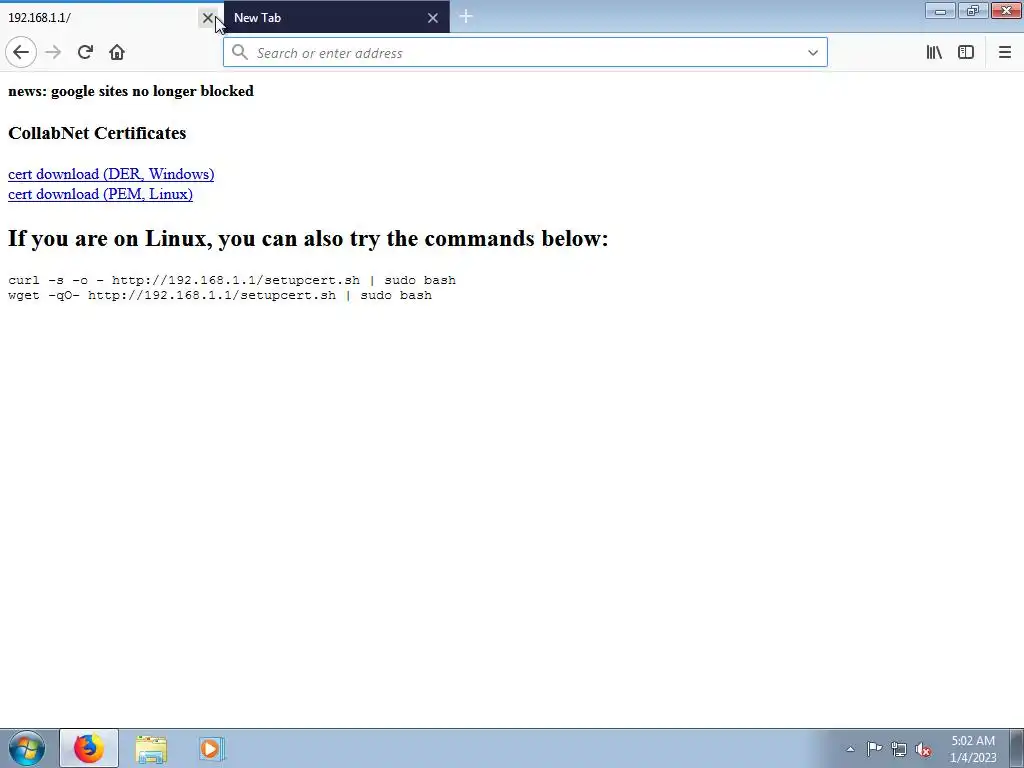Click the google sites news line

(x=131, y=91)
